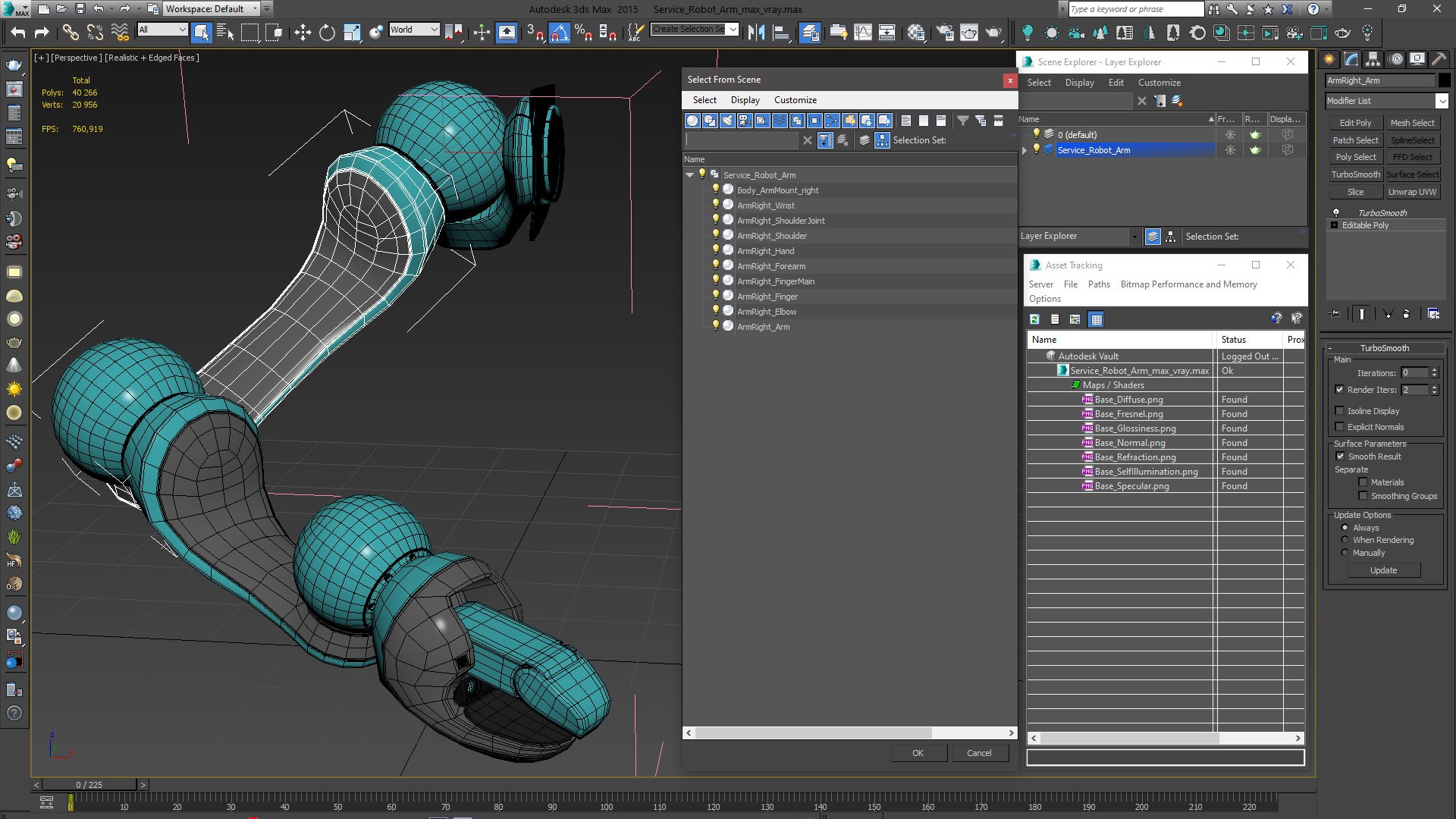This screenshot has height=819, width=1456.
Task: Click OK in Select From Scene
Action: (x=918, y=753)
